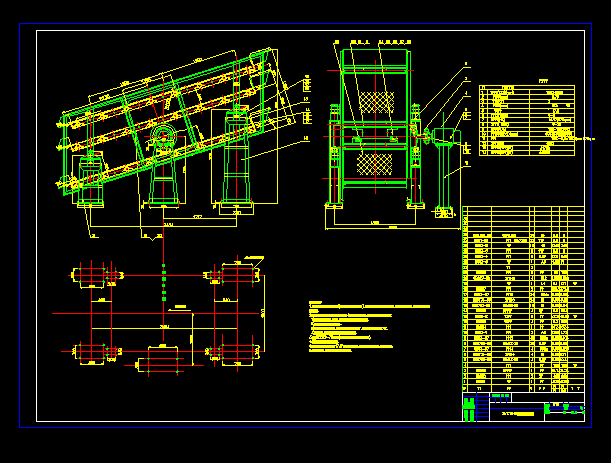Select the circular exciter wheel in side view

[163, 137]
